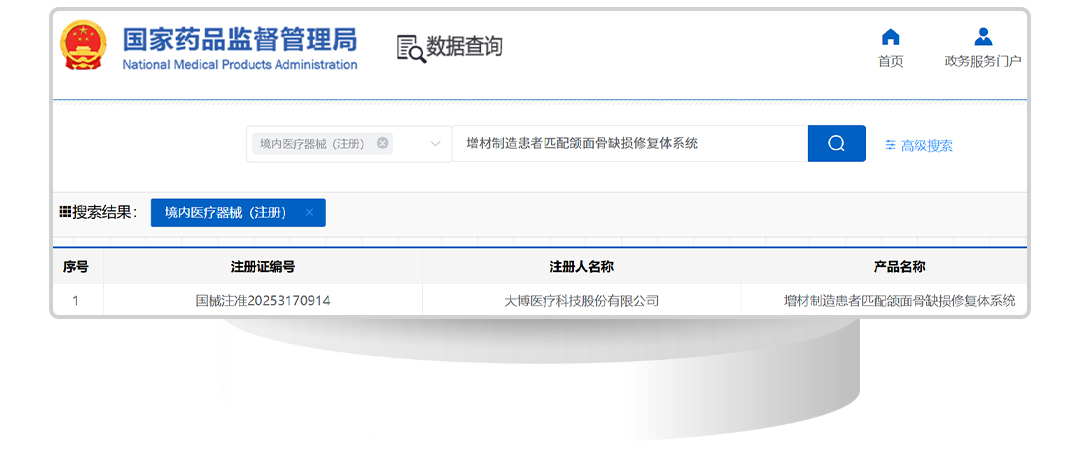The image size is (1080, 456).
Task: Expand the category dropdown chevron
Action: pyautogui.click(x=435, y=144)
